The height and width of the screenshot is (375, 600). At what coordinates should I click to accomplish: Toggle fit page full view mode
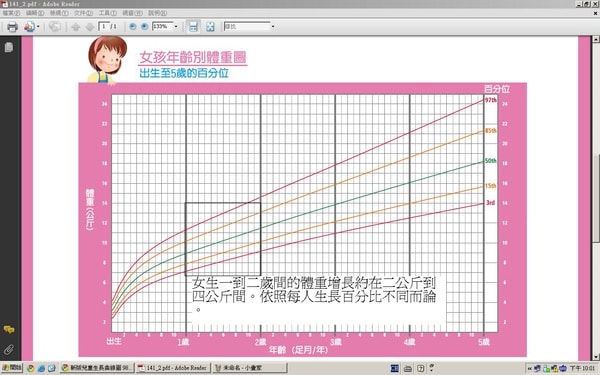210,26
